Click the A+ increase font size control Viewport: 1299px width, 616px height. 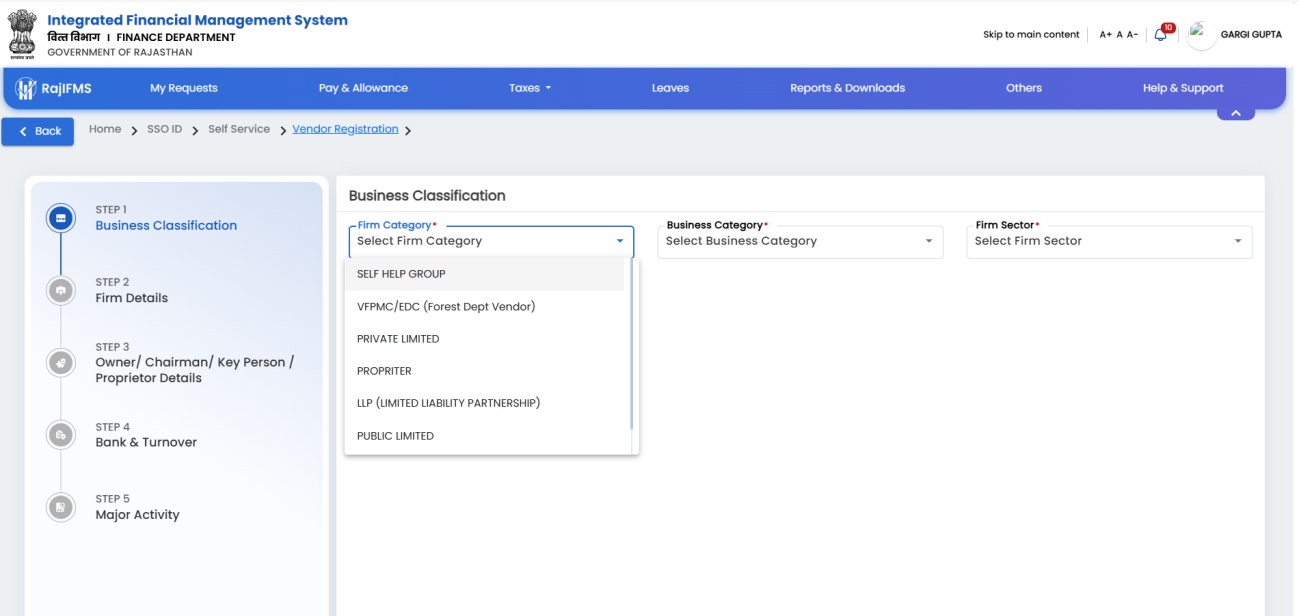(x=1105, y=35)
